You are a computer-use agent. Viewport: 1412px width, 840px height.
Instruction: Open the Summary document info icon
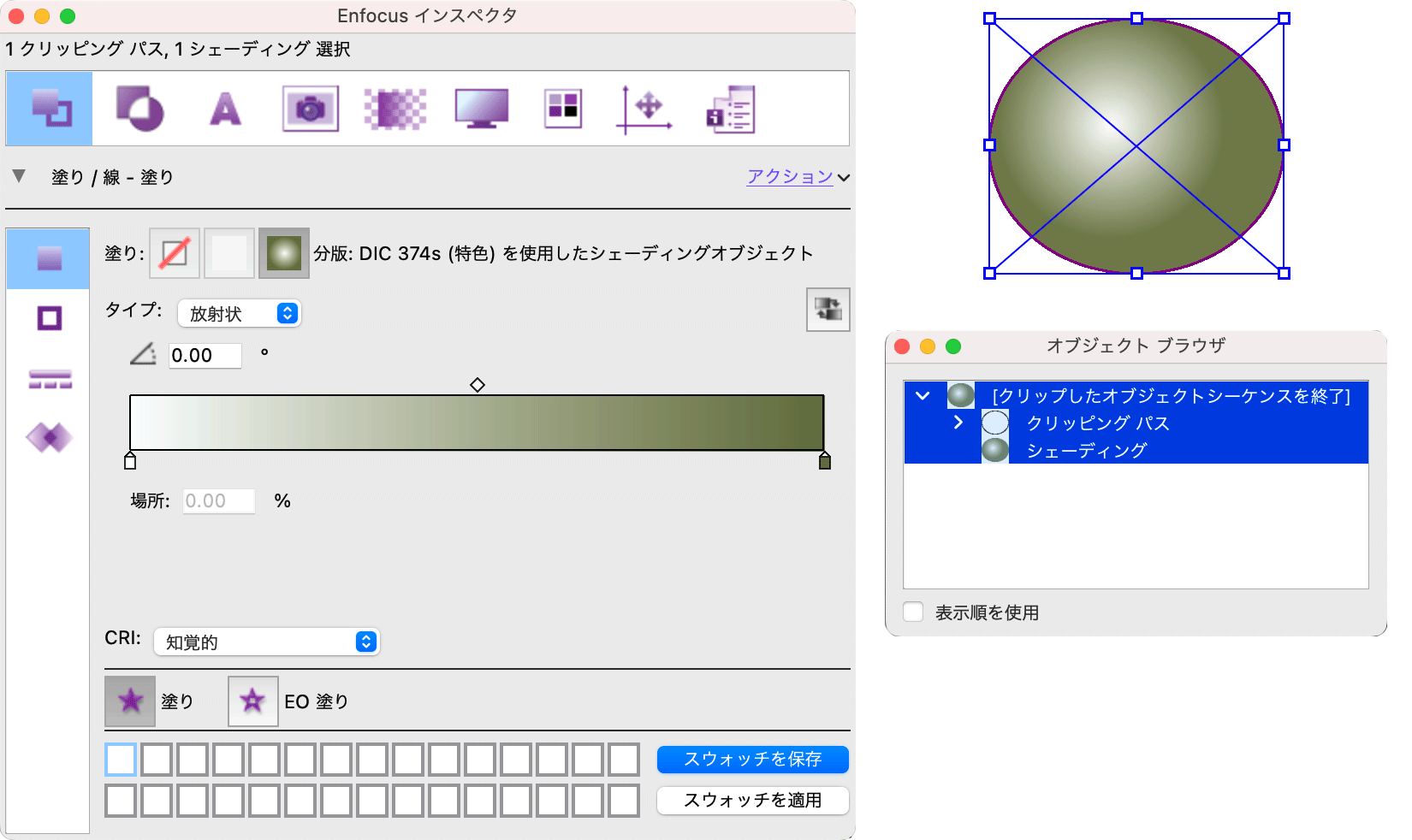pyautogui.click(x=730, y=109)
